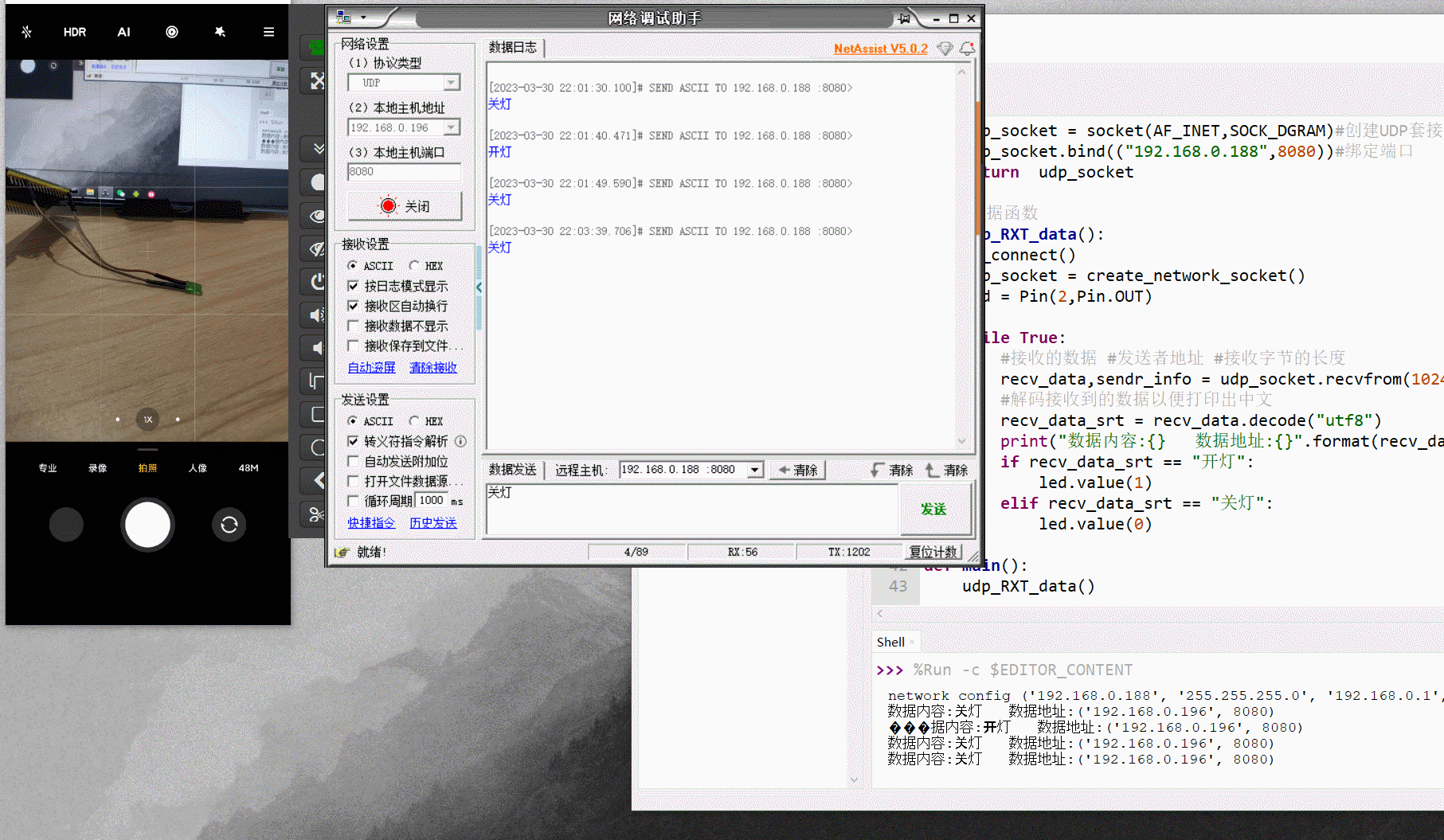Tap the white camera shutter button
Screen dimensions: 1444x840
[147, 525]
